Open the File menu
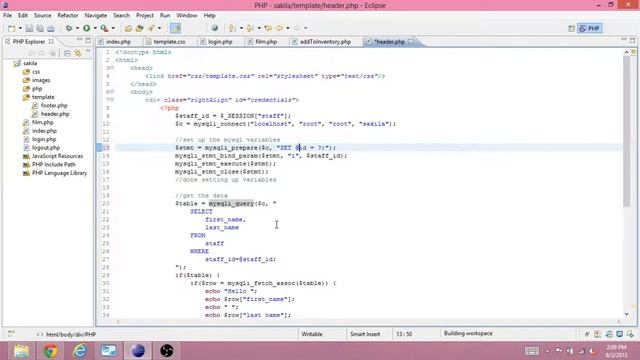 click(x=7, y=15)
